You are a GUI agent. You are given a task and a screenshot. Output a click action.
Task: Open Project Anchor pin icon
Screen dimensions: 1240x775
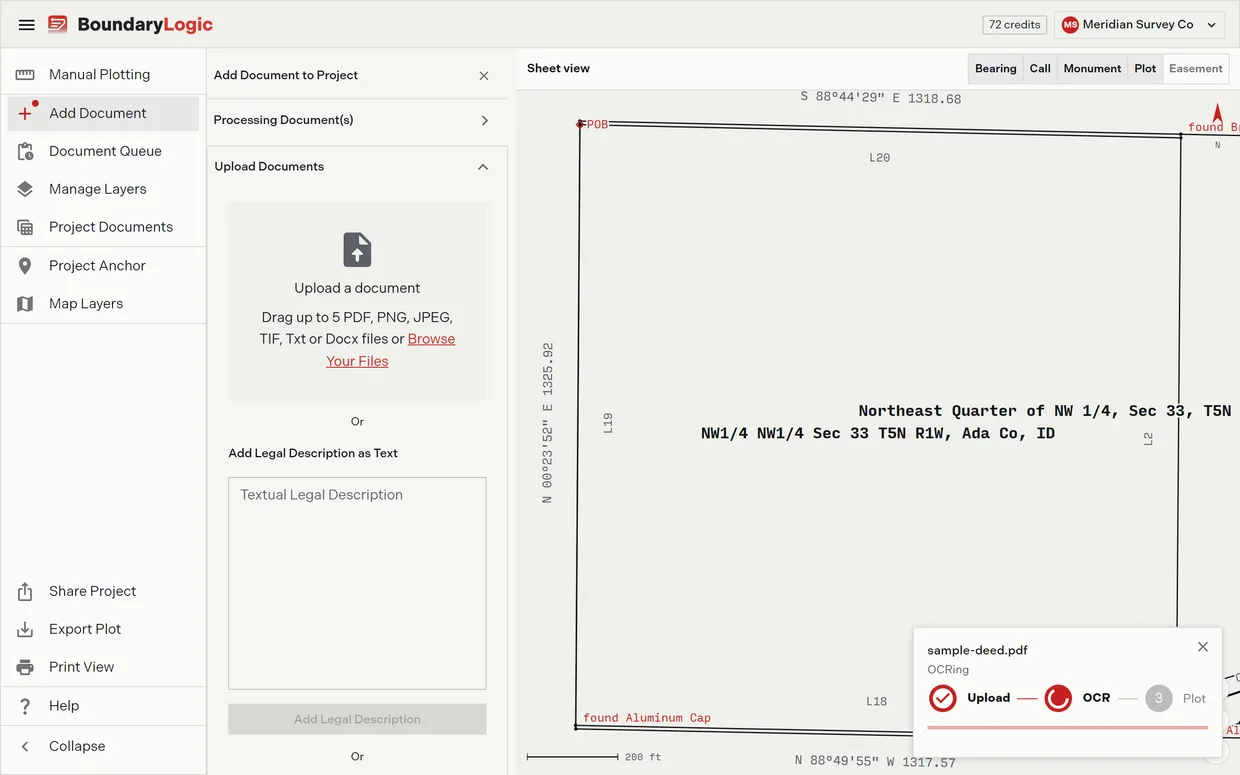pos(26,265)
